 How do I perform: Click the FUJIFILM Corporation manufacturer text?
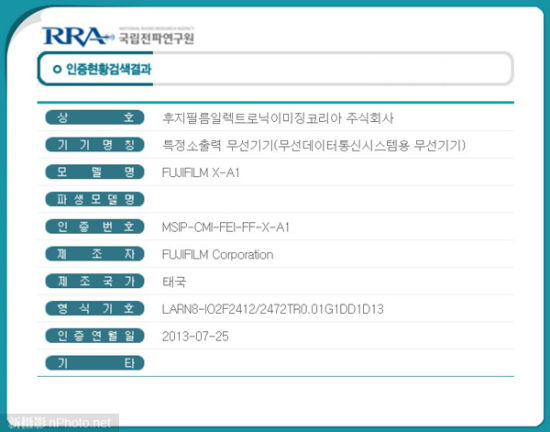217,255
